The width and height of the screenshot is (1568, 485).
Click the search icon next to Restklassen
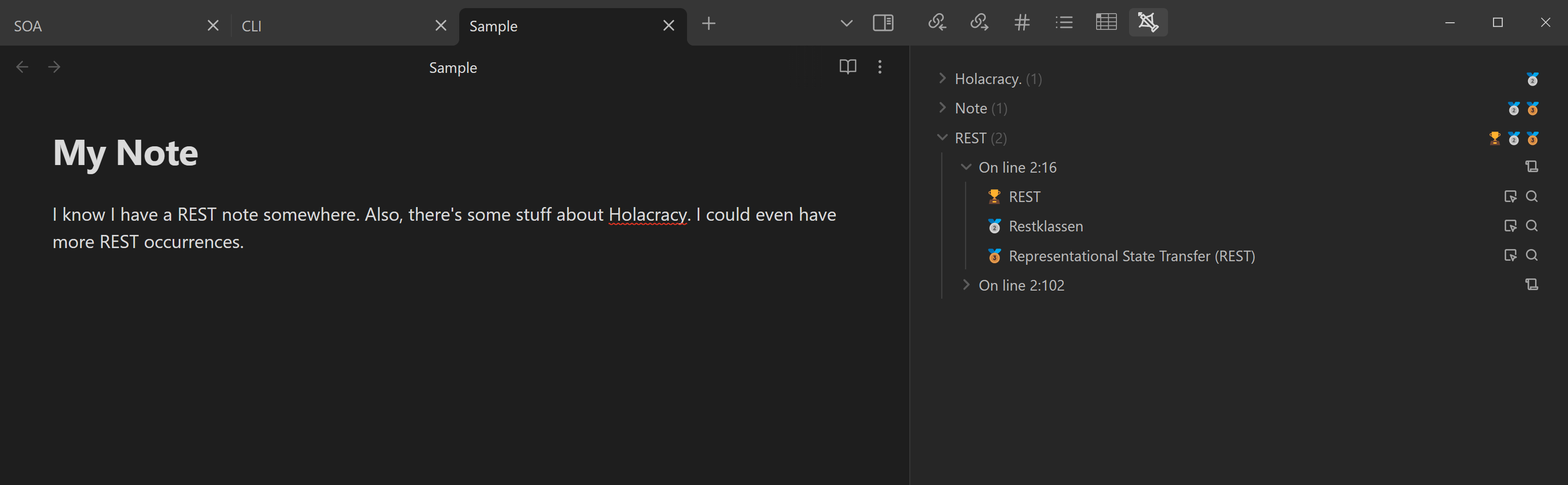point(1532,226)
